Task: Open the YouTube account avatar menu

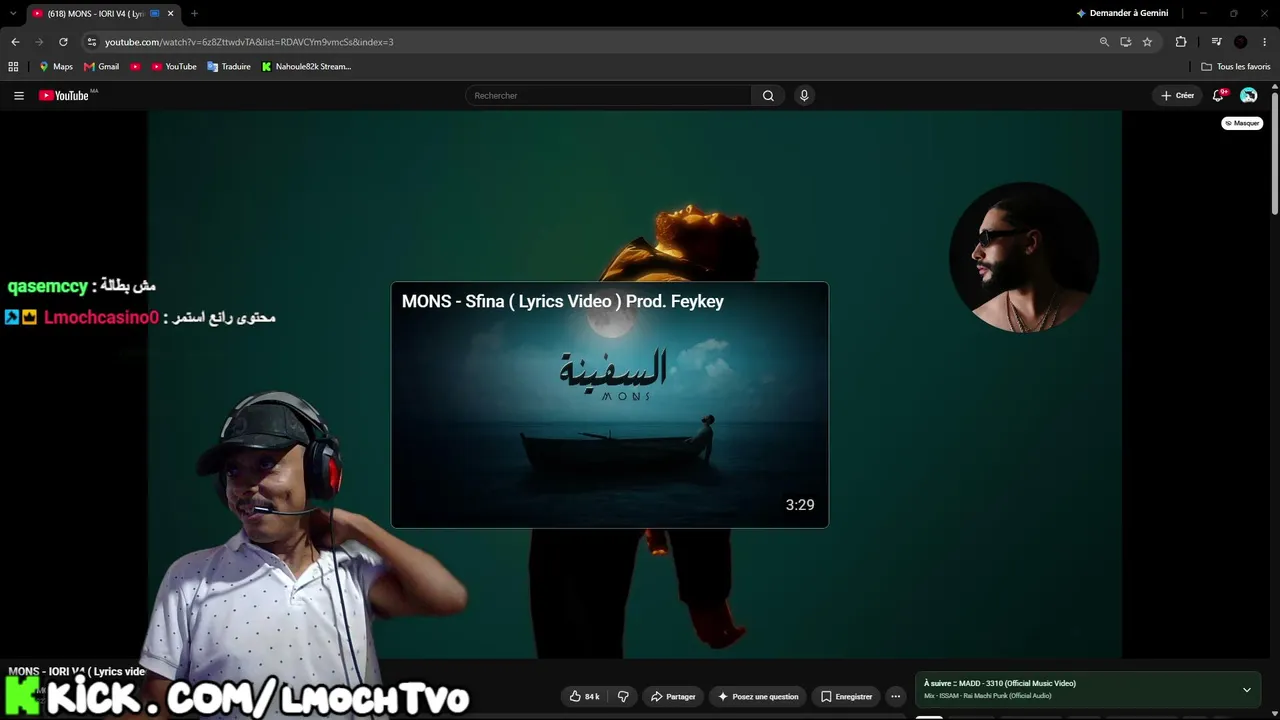Action: coord(1249,96)
